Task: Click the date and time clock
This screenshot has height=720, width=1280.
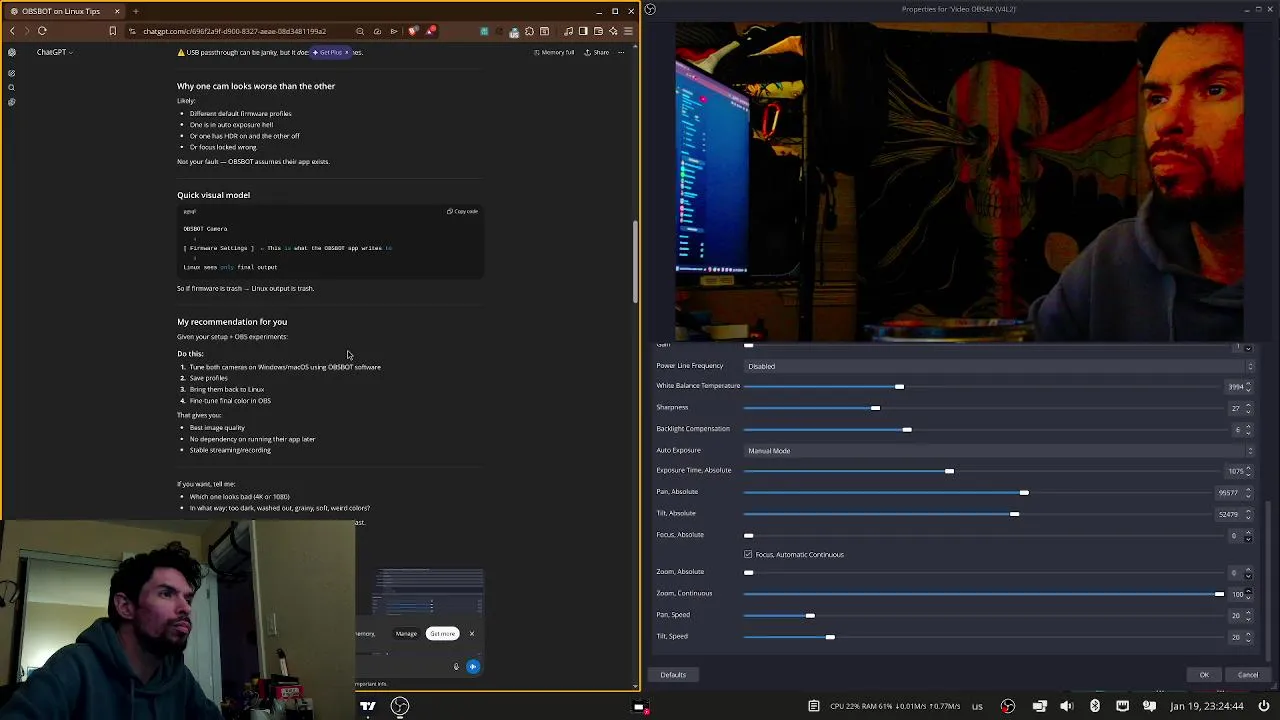Action: (1208, 706)
